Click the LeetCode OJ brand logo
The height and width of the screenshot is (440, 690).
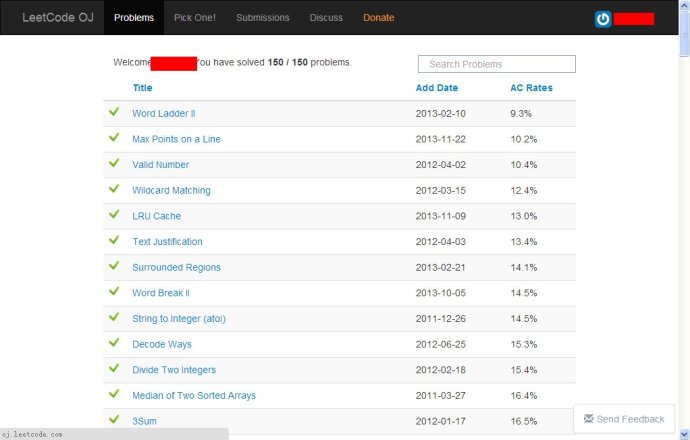(x=57, y=18)
